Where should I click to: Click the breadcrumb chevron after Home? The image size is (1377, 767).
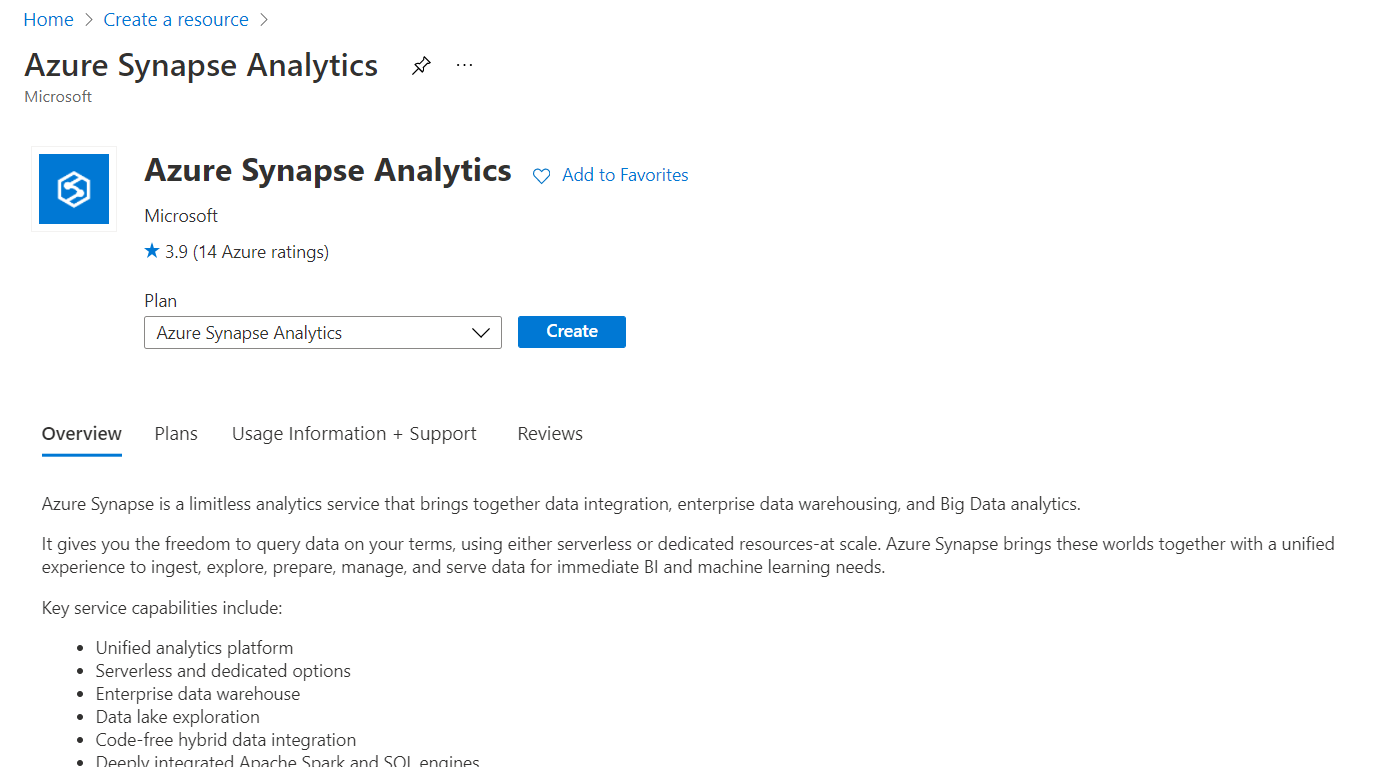(x=88, y=20)
